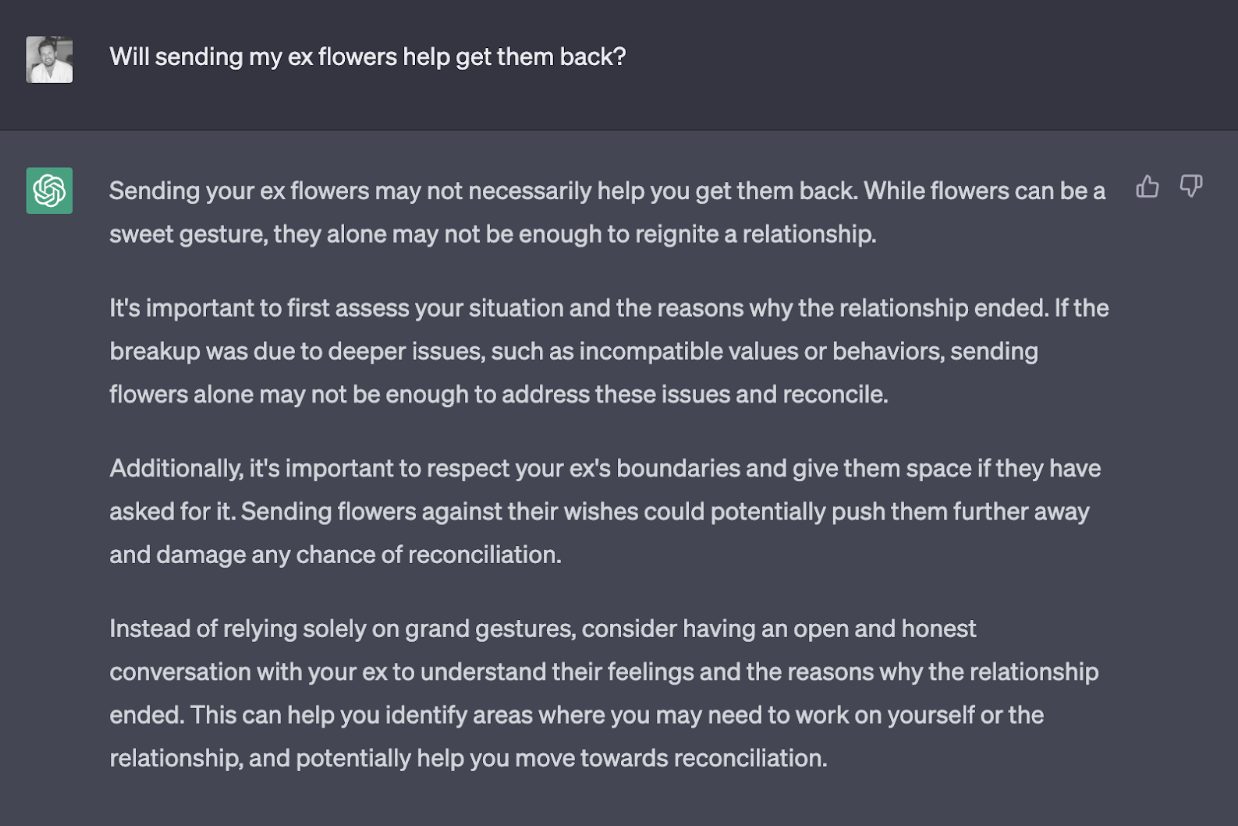Click the paragraph starting "Additionally, it's important"

click(605, 511)
